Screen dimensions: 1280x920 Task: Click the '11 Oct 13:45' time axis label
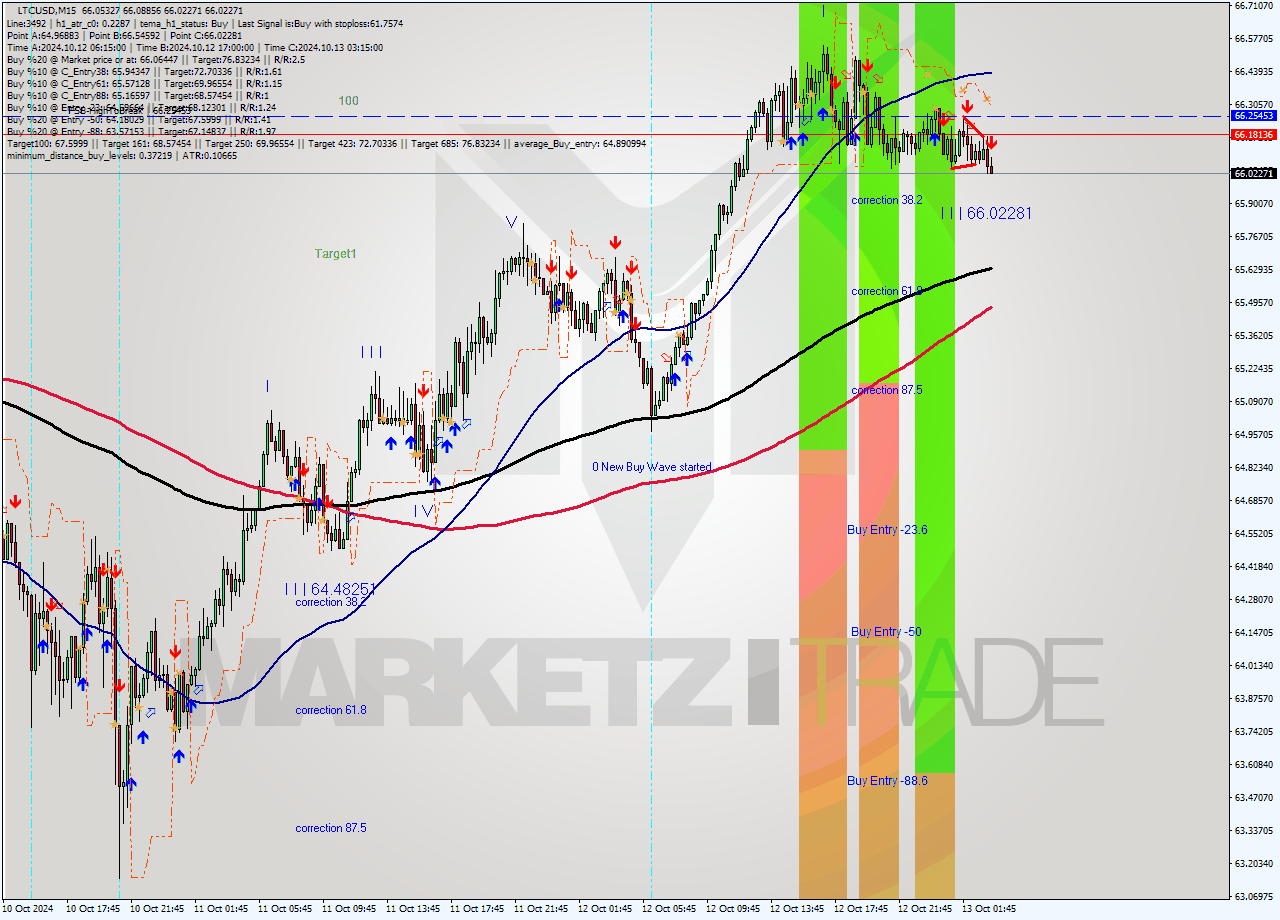pos(413,909)
